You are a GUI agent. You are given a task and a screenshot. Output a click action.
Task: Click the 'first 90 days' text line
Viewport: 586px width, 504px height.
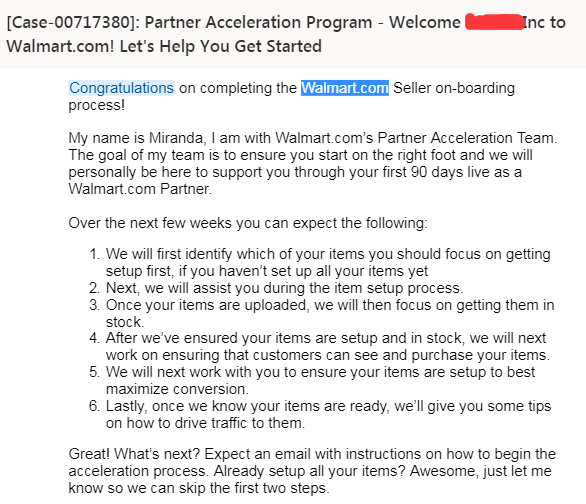295,172
